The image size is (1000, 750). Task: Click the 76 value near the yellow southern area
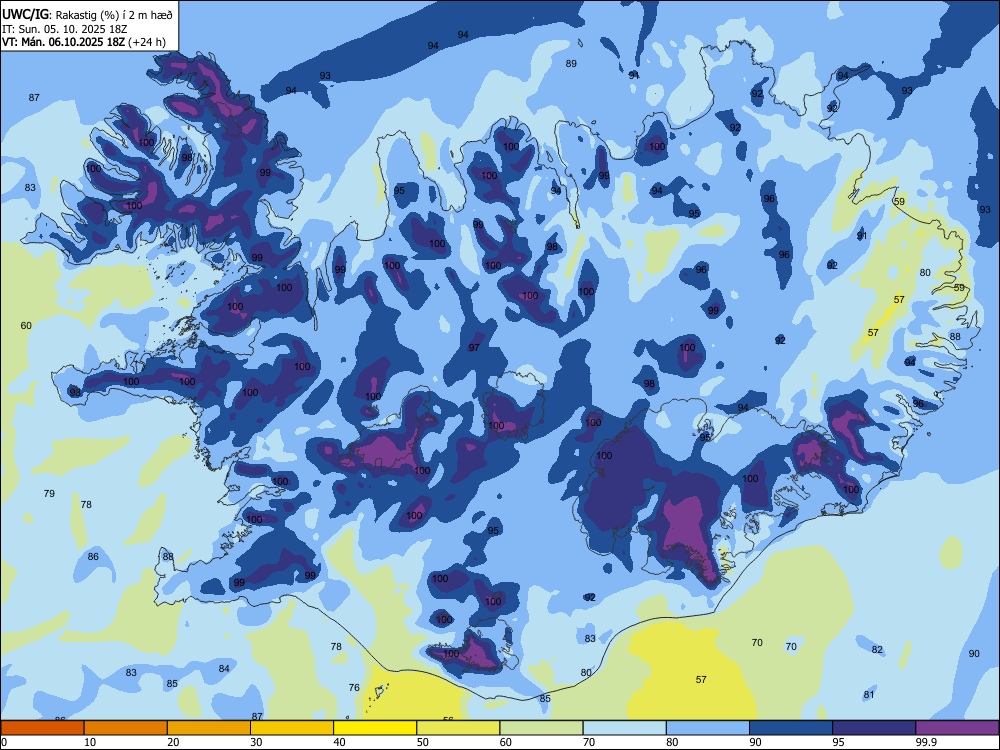355,688
